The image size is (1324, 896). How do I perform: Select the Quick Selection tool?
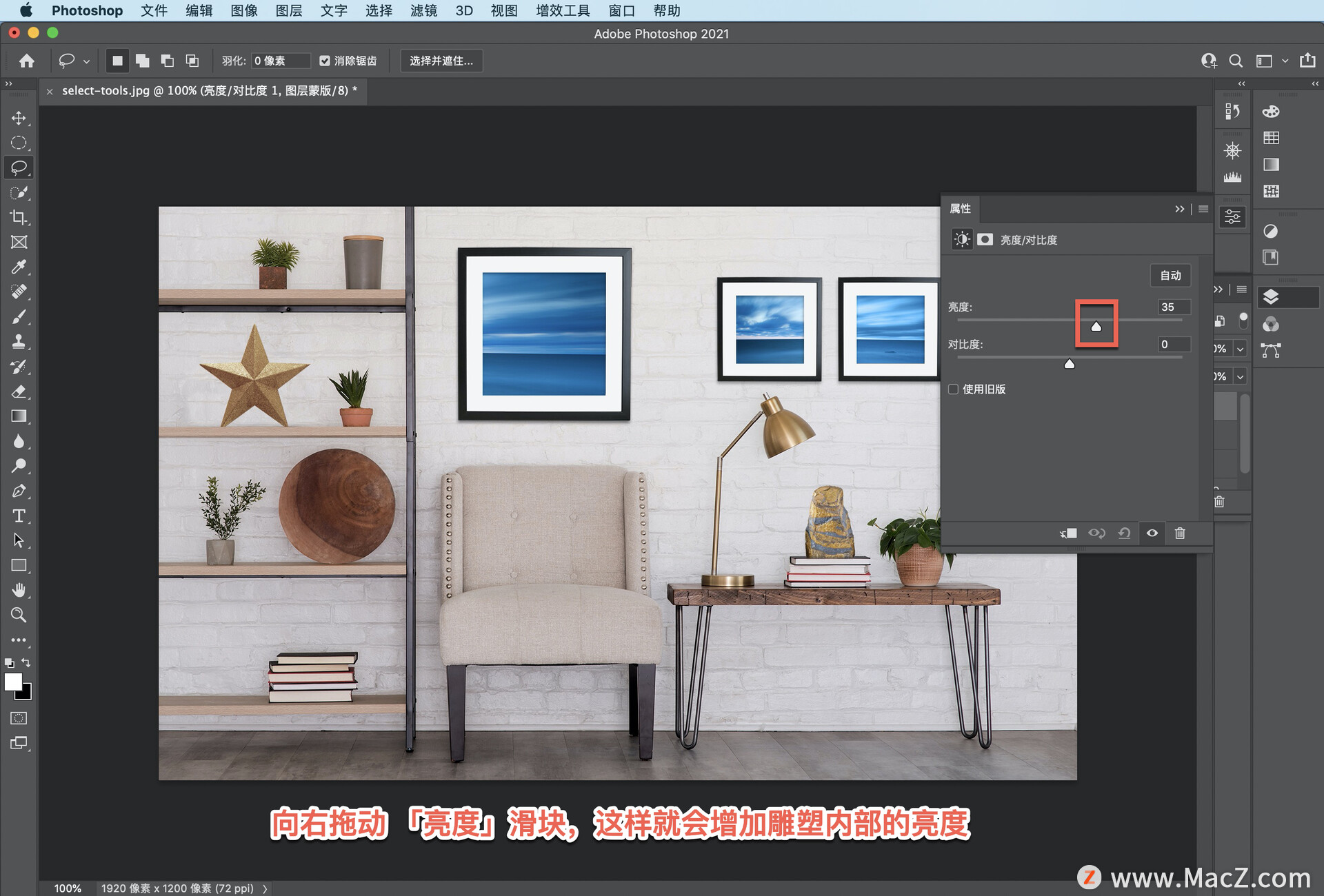coord(19,192)
